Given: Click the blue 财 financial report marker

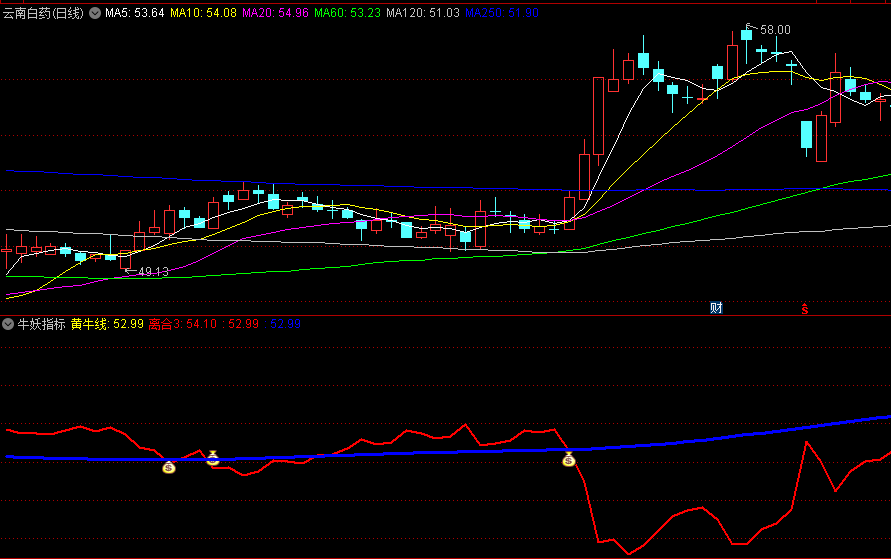Looking at the screenshot, I should [x=716, y=308].
